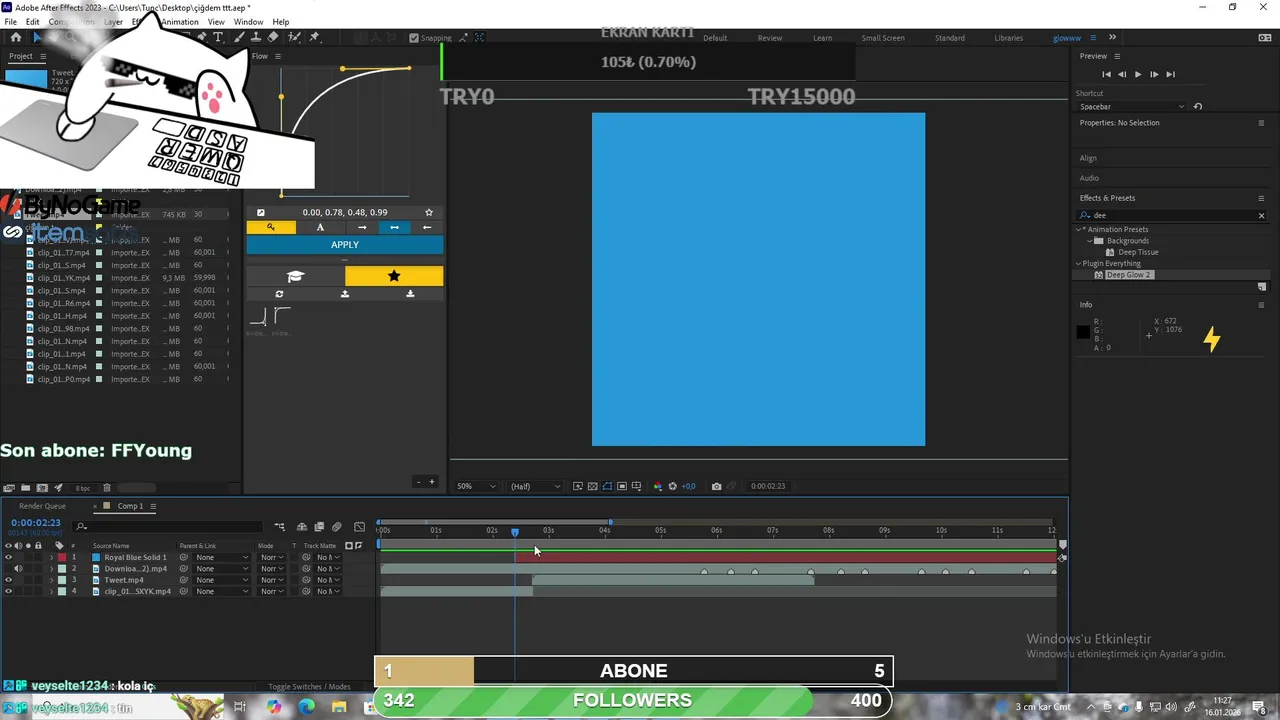Collapse the Plugin Everything group
The height and width of the screenshot is (720, 1280).
(1079, 264)
